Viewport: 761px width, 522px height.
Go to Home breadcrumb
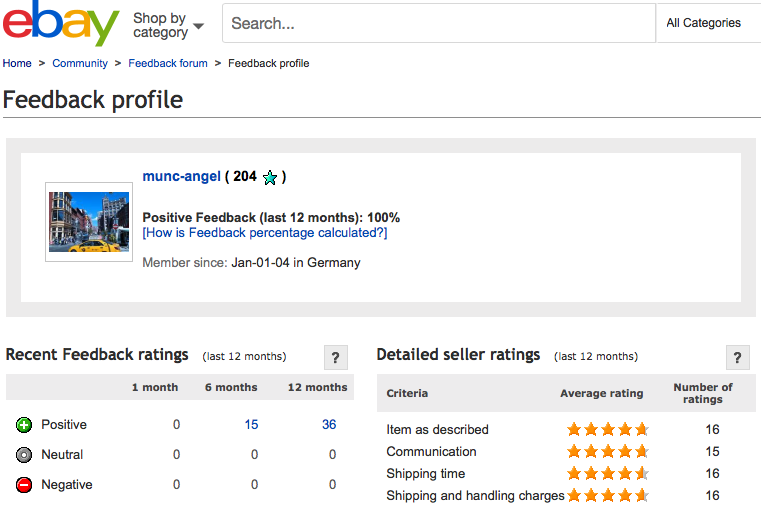click(x=17, y=63)
